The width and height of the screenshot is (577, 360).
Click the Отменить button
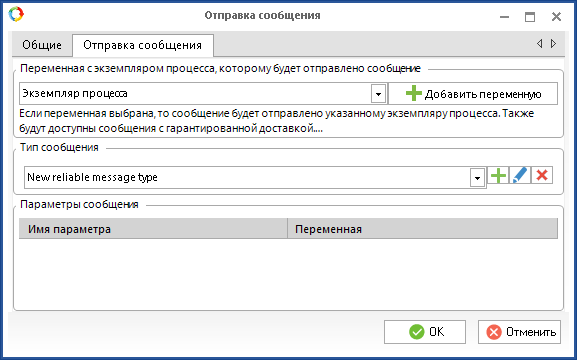pos(519,332)
